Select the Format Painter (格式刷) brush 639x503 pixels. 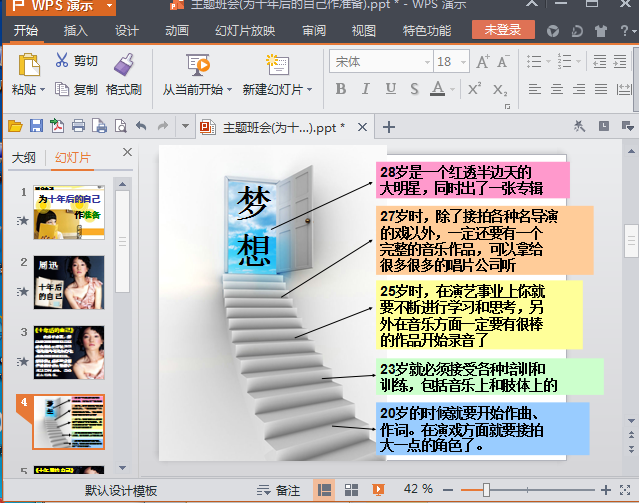124,64
